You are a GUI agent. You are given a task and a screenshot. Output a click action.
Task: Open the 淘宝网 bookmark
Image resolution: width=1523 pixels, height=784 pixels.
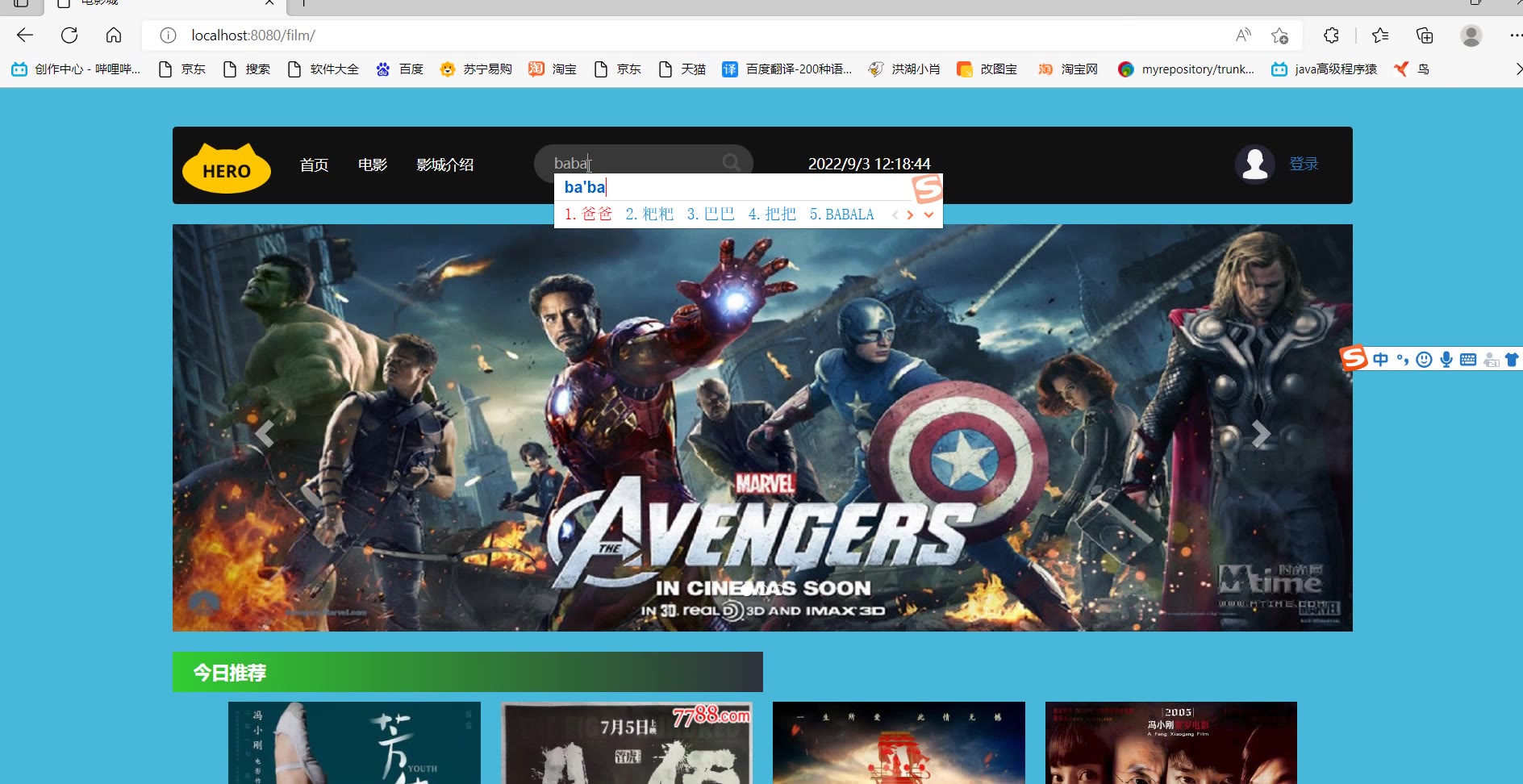pyautogui.click(x=1068, y=69)
